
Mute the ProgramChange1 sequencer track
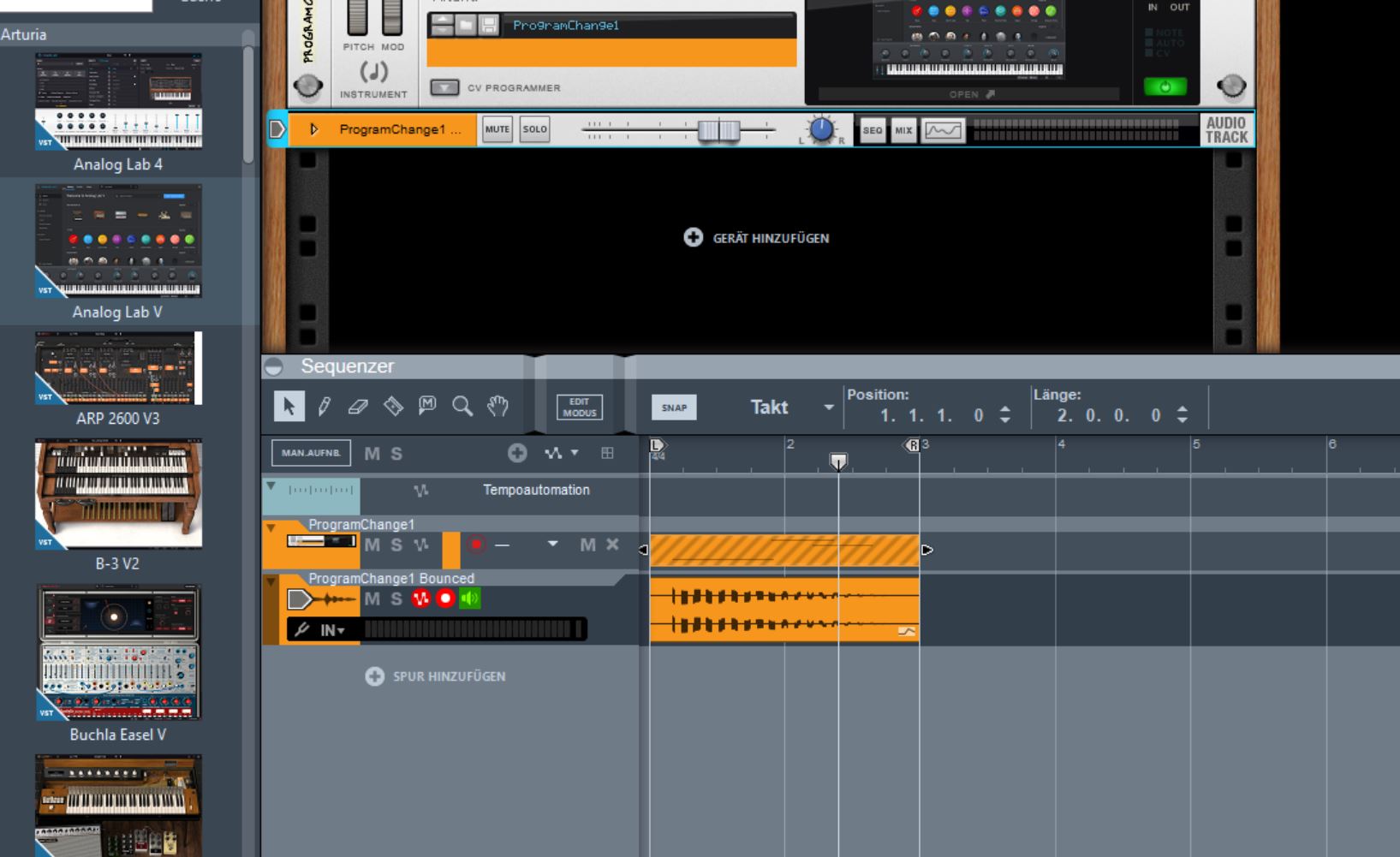point(372,545)
